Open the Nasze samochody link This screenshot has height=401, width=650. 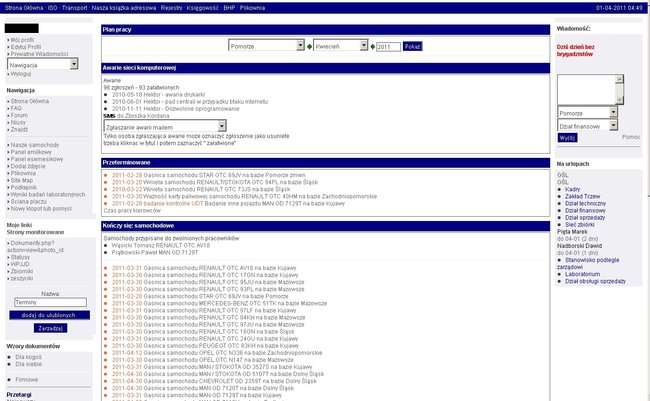(33, 144)
